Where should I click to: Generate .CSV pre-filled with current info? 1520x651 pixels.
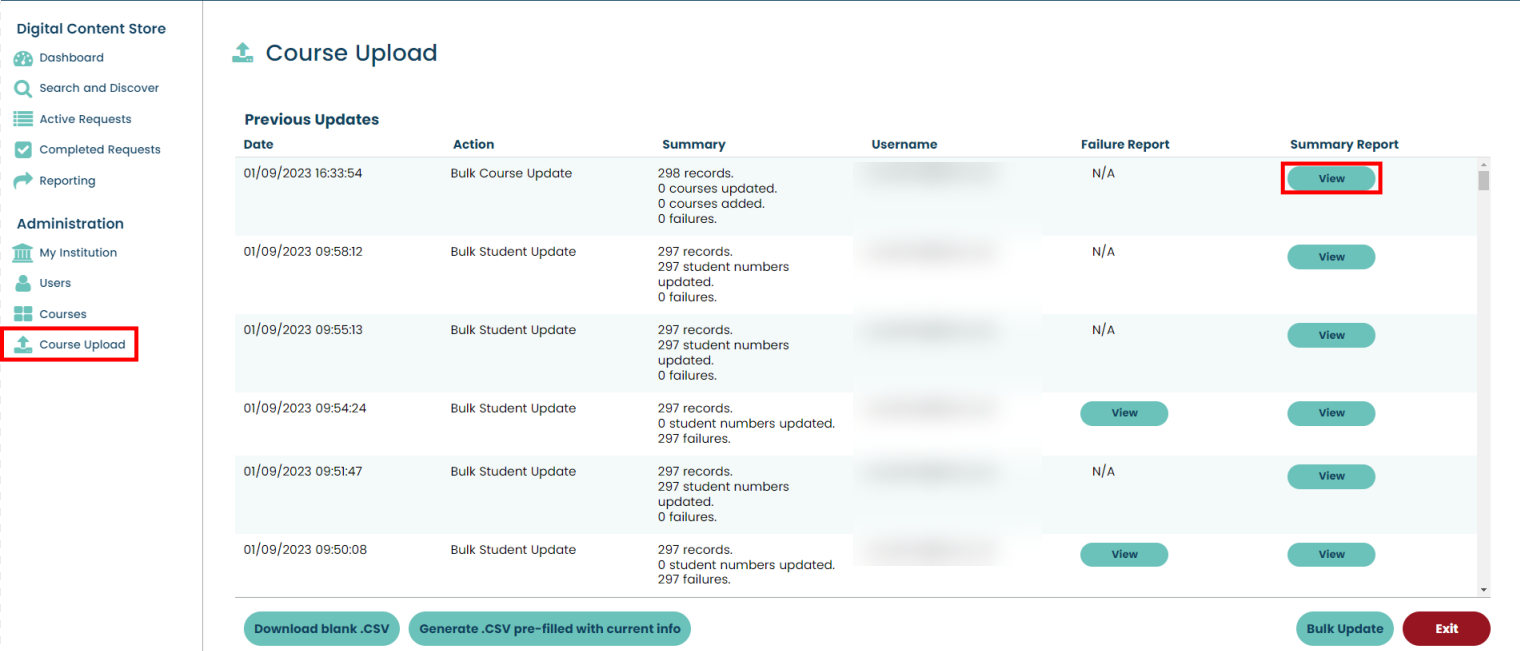click(549, 629)
